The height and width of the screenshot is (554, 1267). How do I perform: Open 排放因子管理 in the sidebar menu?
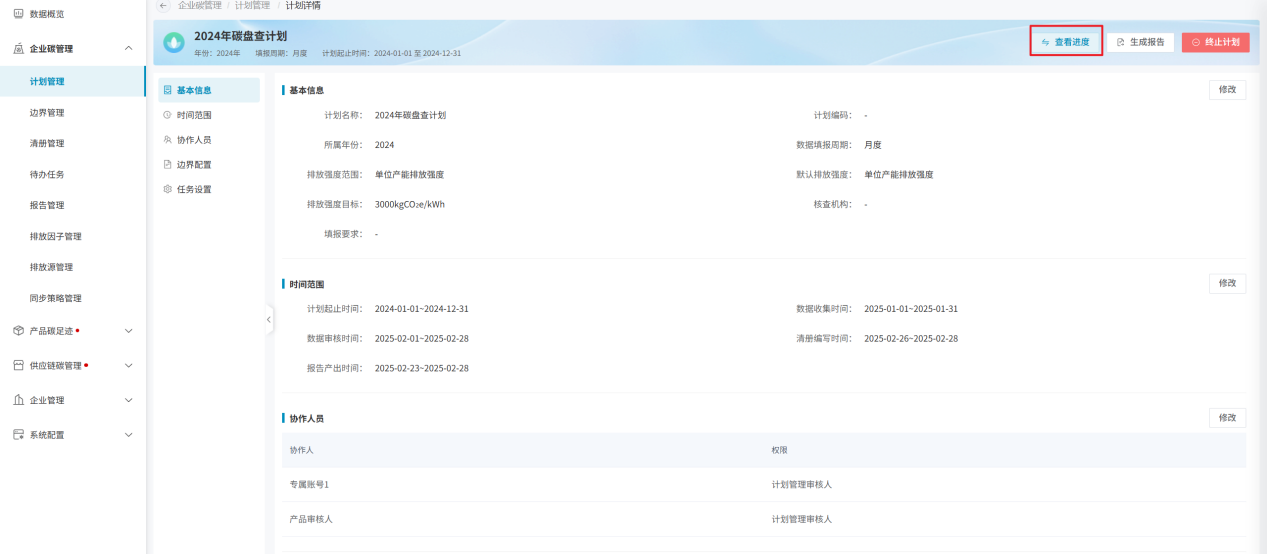click(x=56, y=237)
